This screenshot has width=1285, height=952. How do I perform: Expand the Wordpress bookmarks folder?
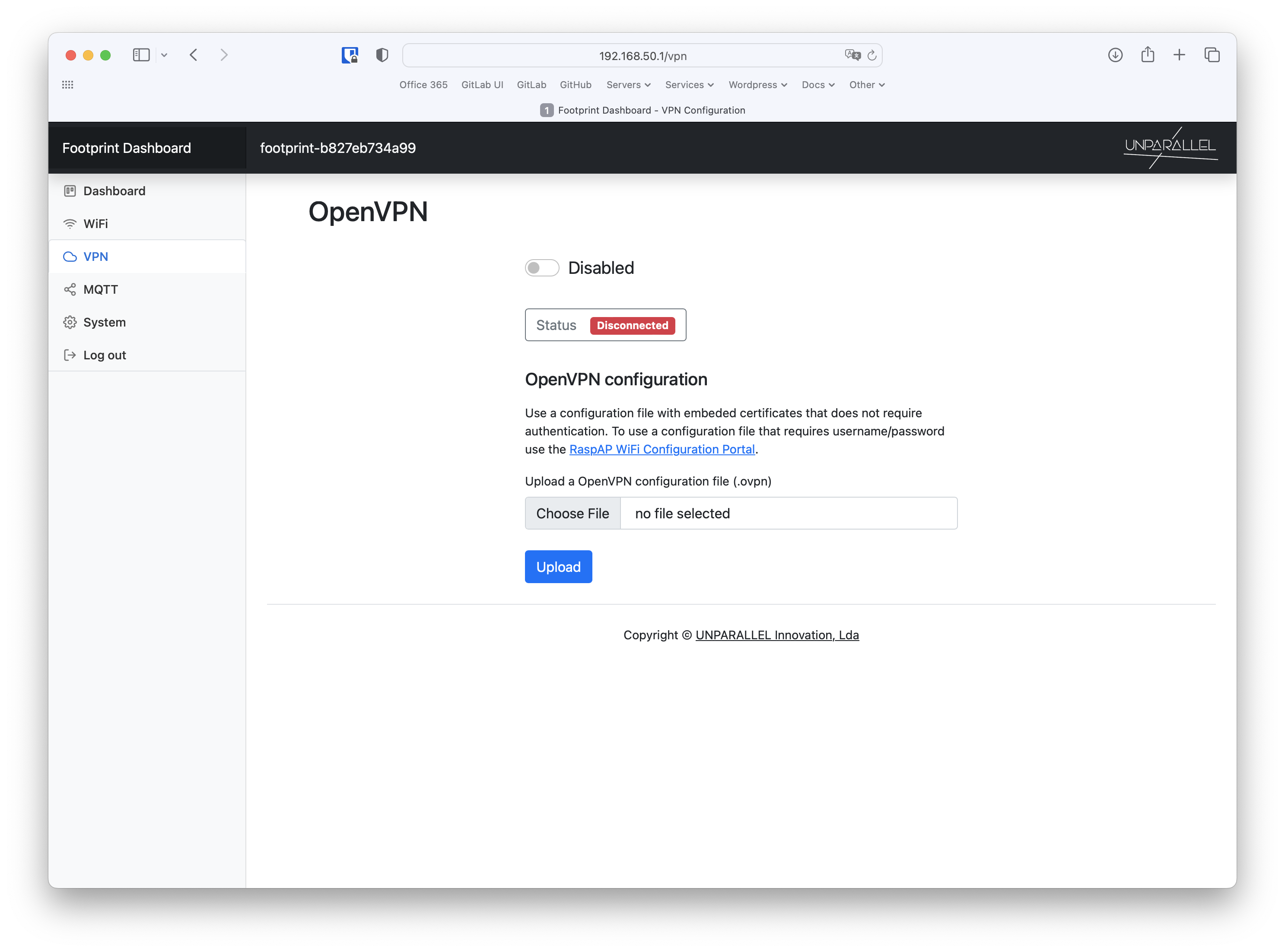pyautogui.click(x=757, y=85)
